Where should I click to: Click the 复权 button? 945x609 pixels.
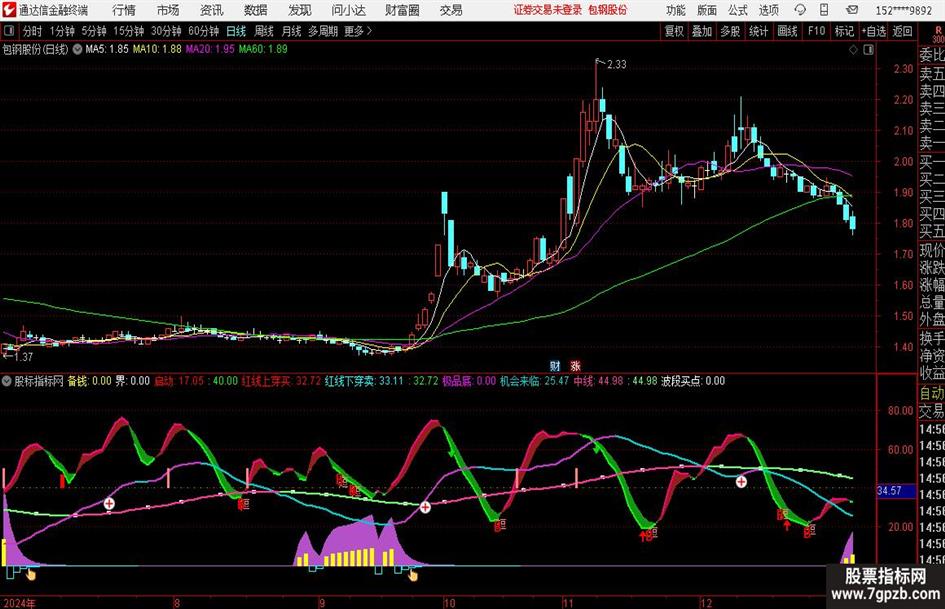click(x=674, y=31)
